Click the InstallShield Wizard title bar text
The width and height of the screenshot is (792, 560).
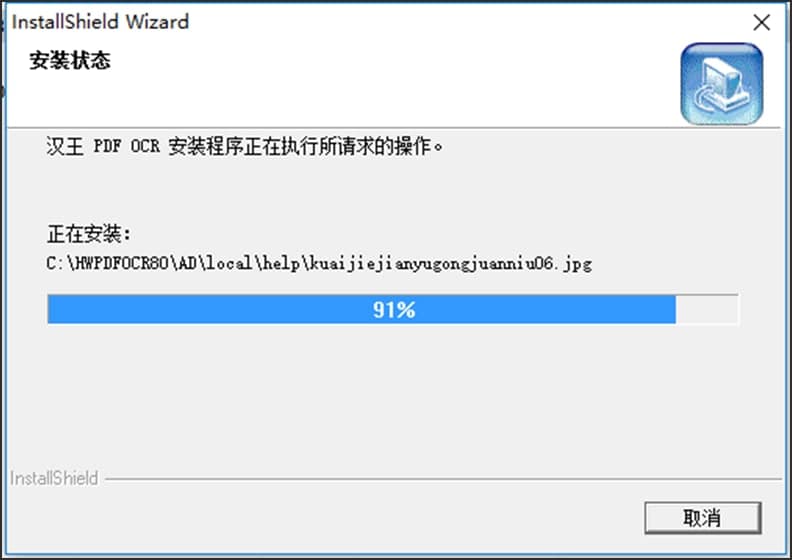(100, 22)
